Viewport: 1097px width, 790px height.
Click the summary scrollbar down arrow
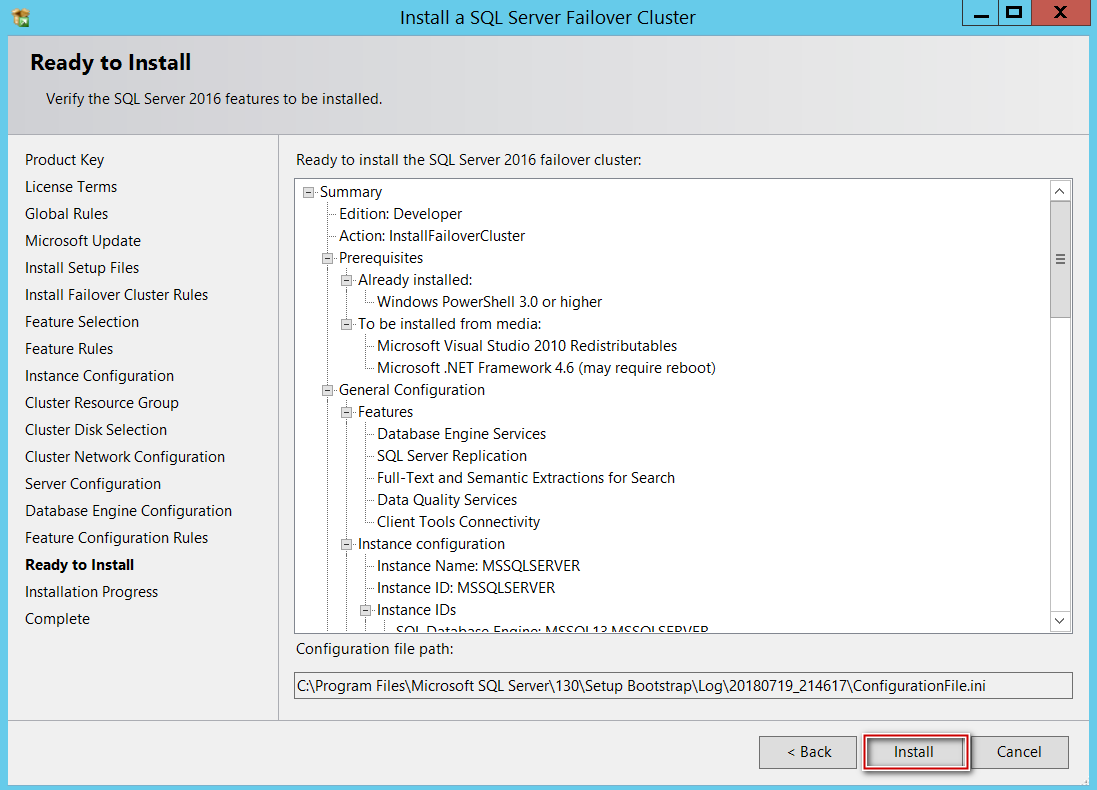point(1060,621)
